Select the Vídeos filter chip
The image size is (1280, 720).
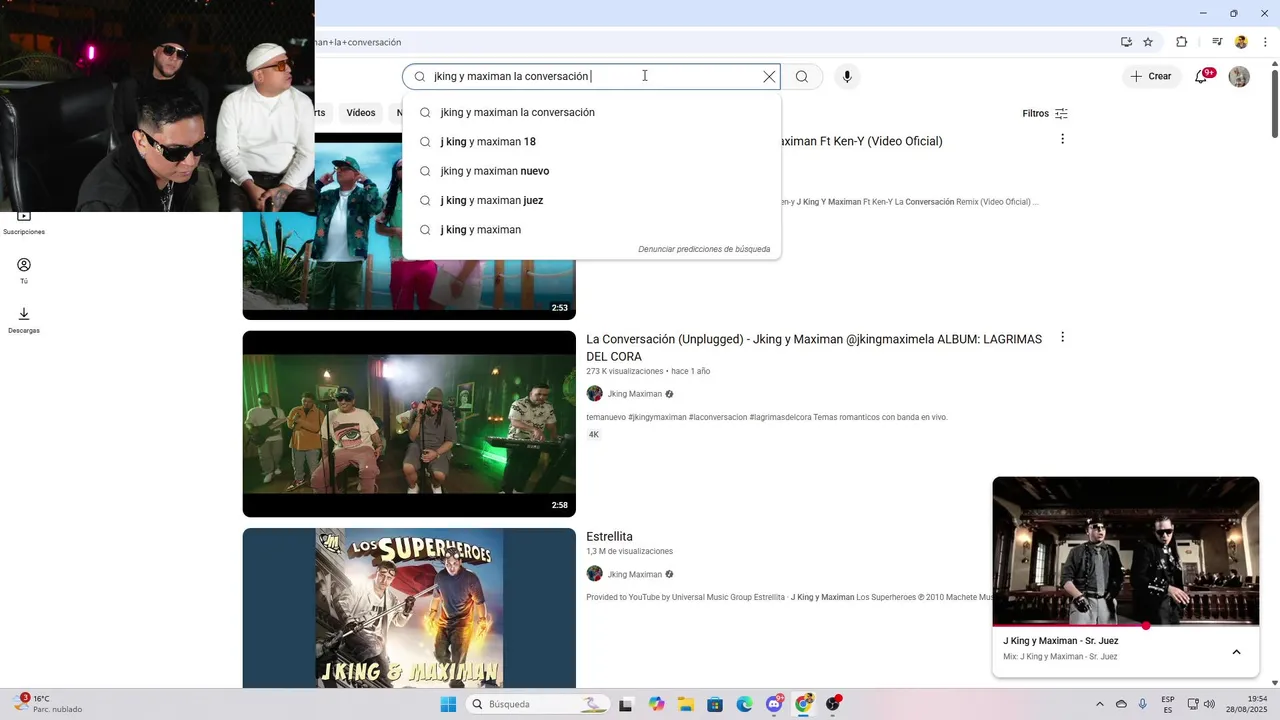click(361, 113)
